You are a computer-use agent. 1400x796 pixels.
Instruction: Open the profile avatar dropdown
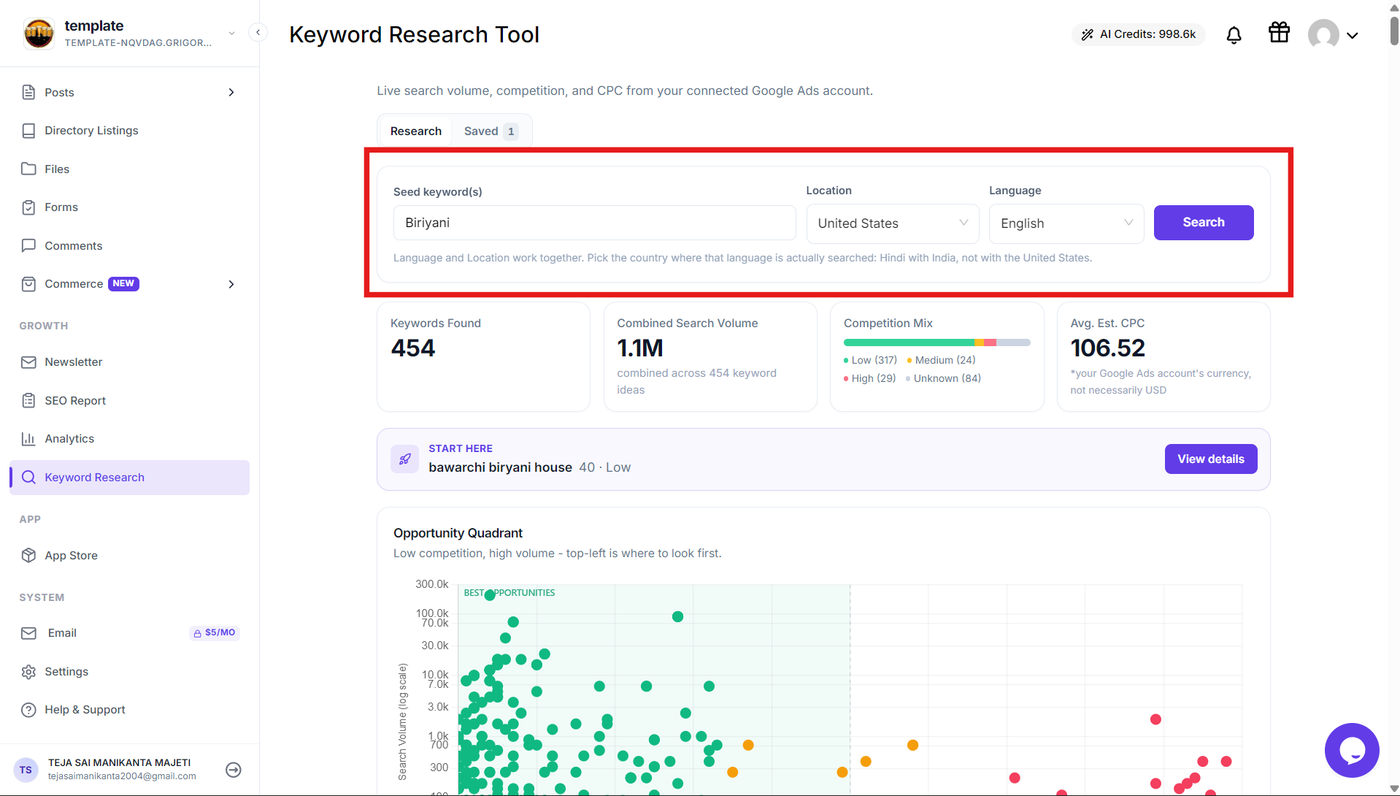tap(1333, 35)
